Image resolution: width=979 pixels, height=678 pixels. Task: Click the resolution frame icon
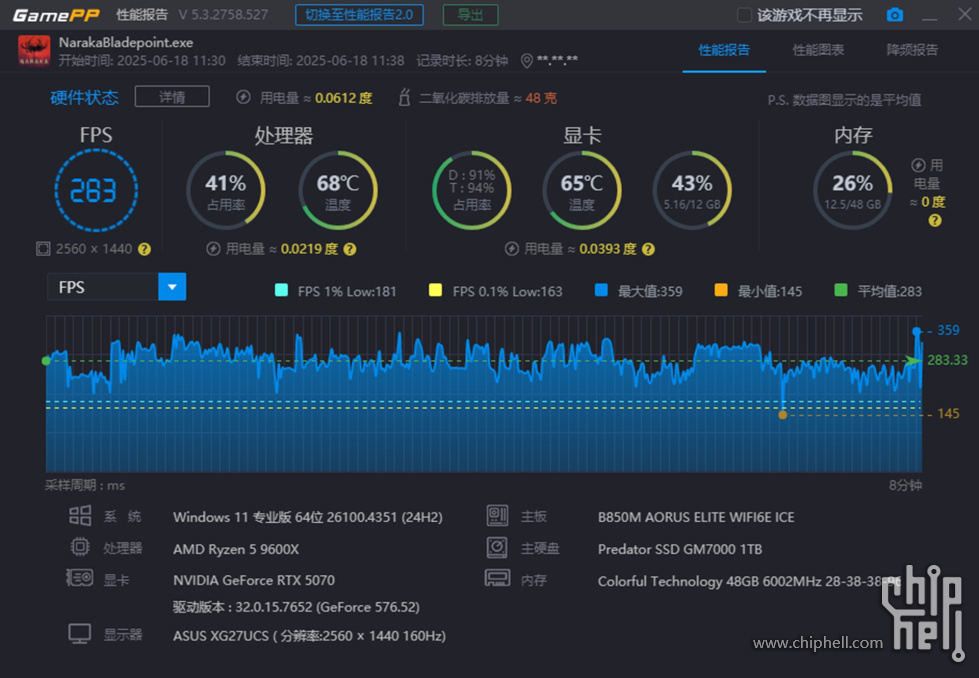point(42,249)
